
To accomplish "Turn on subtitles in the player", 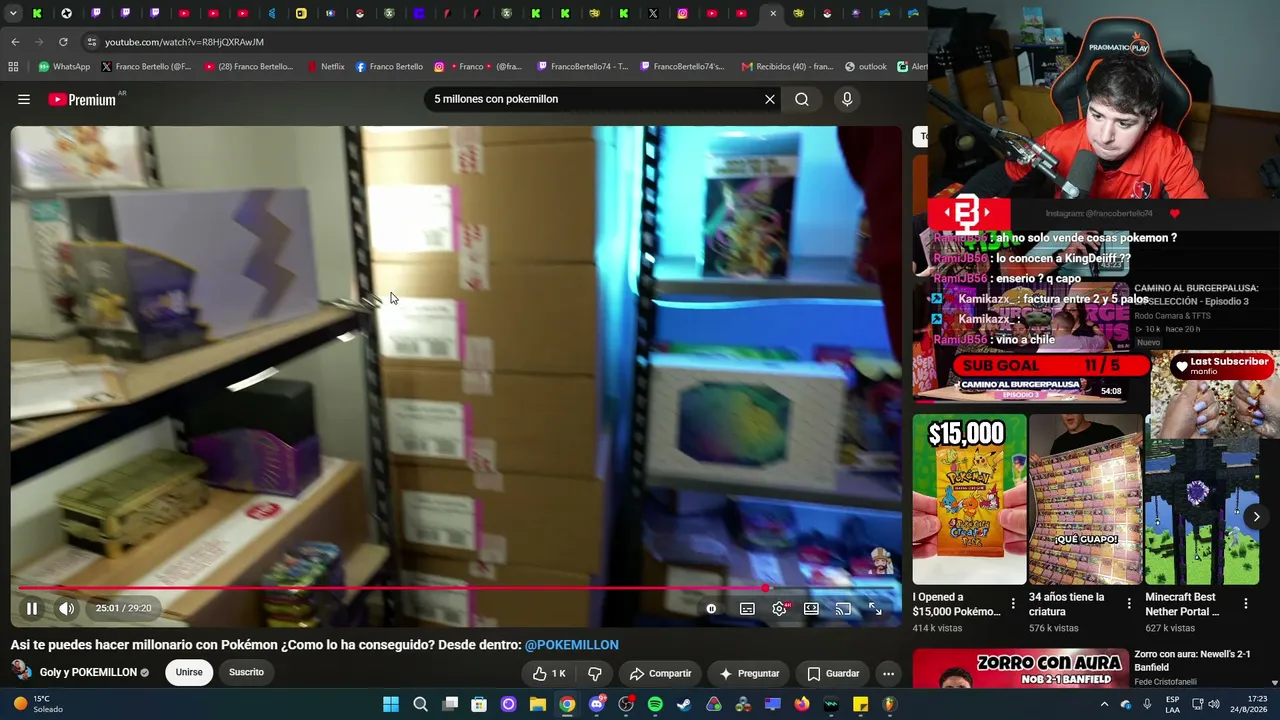I will point(747,608).
